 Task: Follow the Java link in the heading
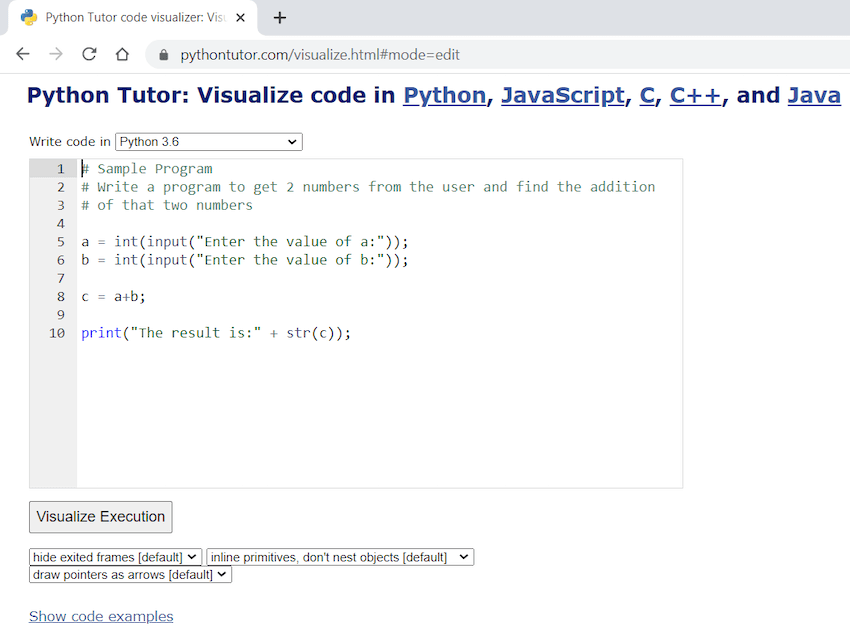point(814,96)
